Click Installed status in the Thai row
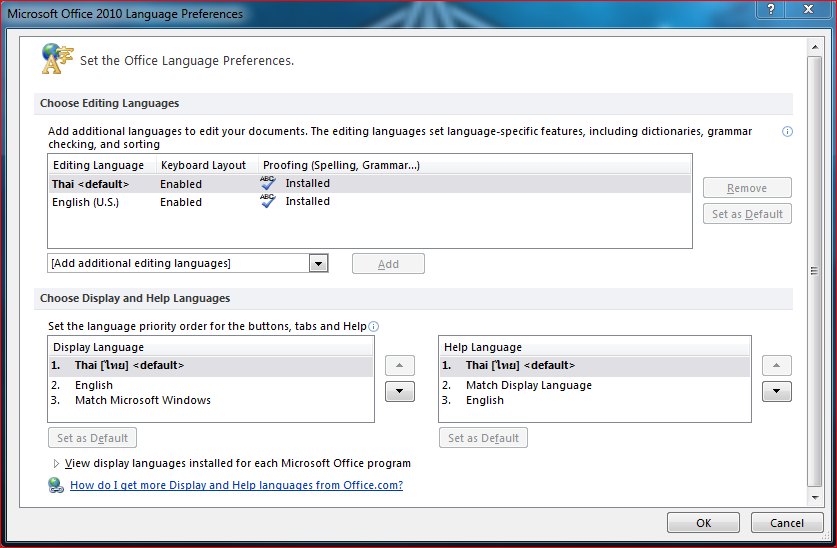Screen dimensions: 837x548 (x=307, y=183)
